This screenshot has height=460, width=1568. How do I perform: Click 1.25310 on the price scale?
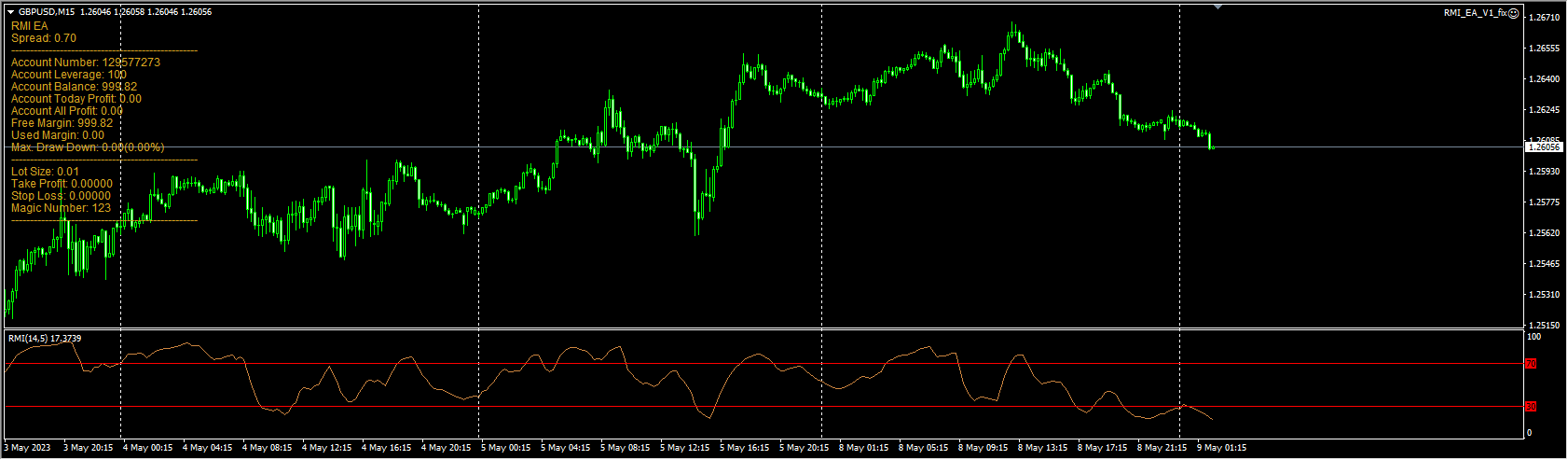pyautogui.click(x=1545, y=295)
